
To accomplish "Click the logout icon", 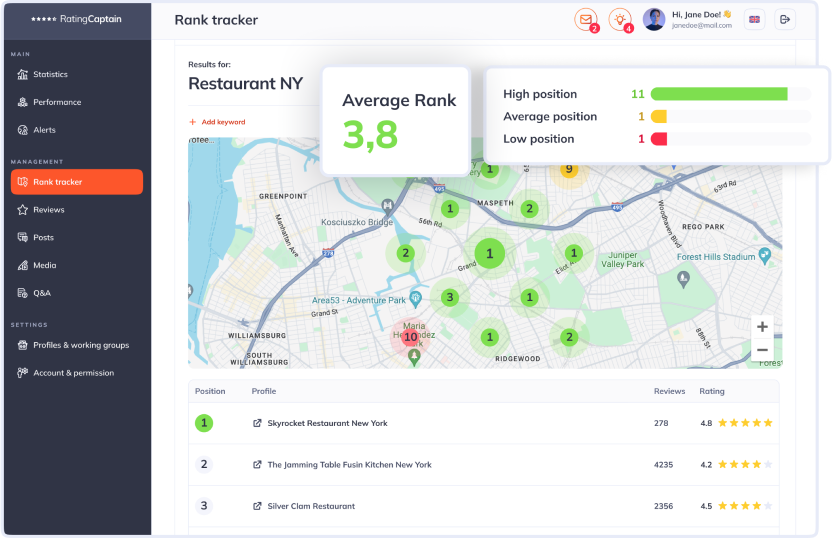I will click(785, 20).
